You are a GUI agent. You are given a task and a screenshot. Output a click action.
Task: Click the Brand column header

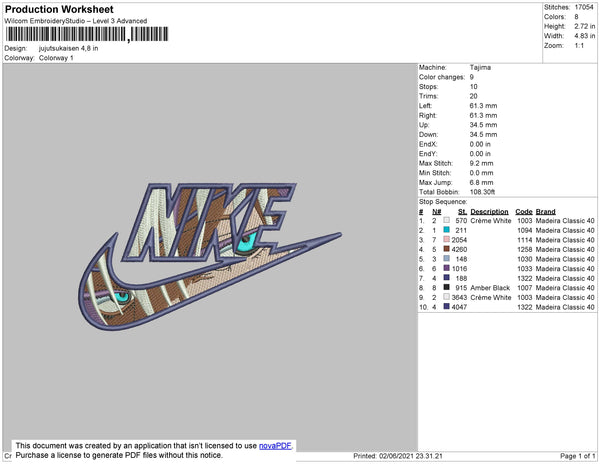tap(545, 212)
